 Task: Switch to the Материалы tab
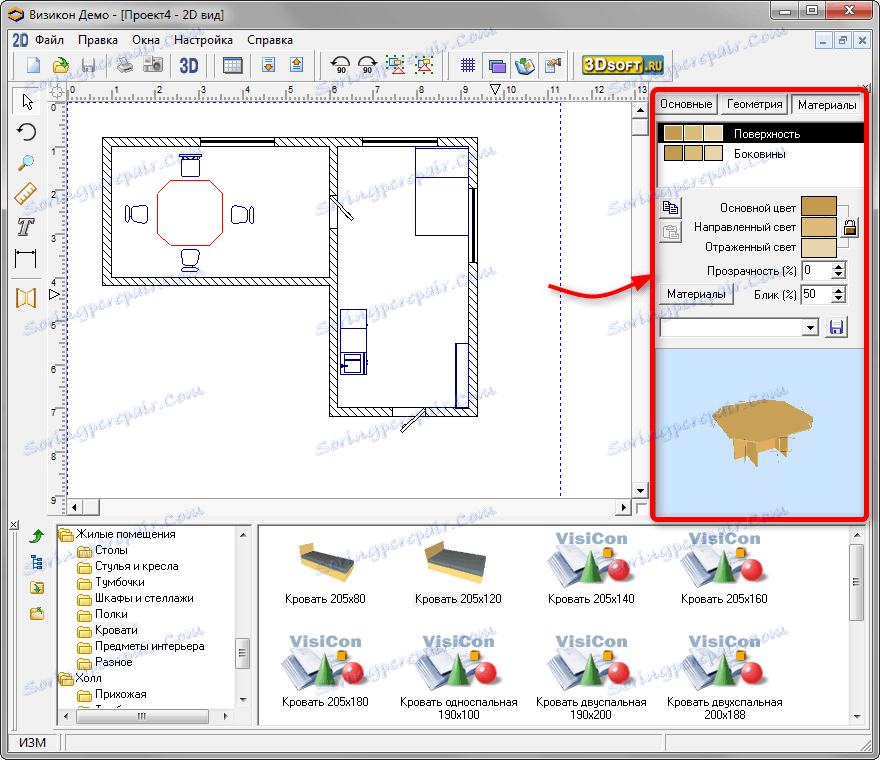point(827,104)
